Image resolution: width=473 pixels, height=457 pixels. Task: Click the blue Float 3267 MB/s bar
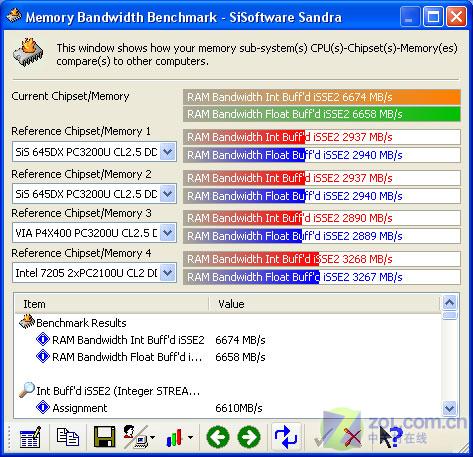click(322, 277)
